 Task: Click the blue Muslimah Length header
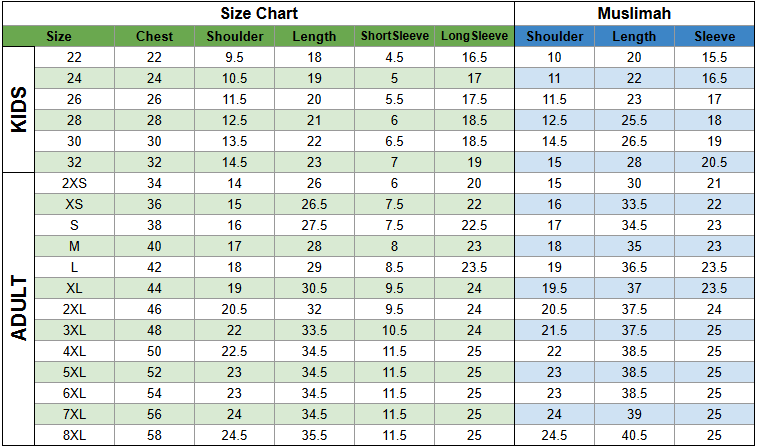634,36
